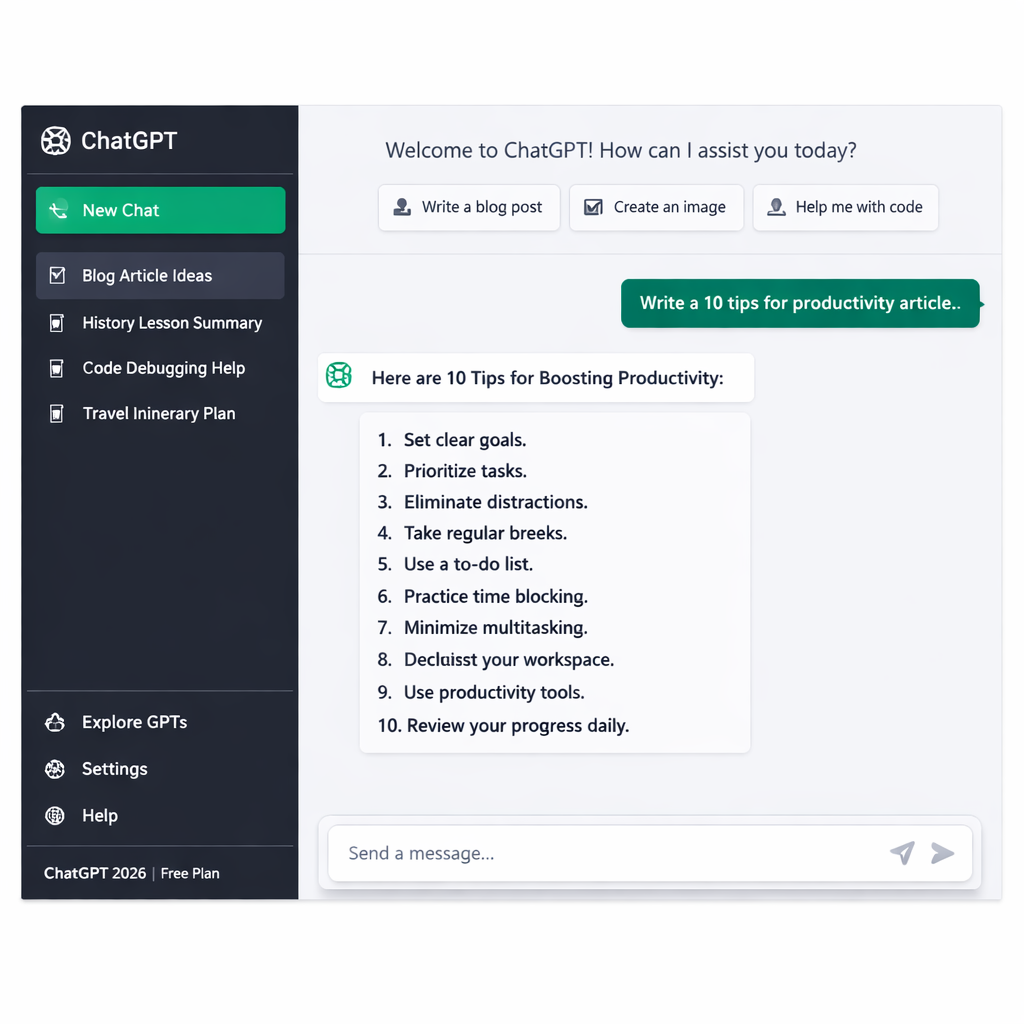The width and height of the screenshot is (1024, 1024).
Task: Click the Send a message input field
Action: click(600, 853)
